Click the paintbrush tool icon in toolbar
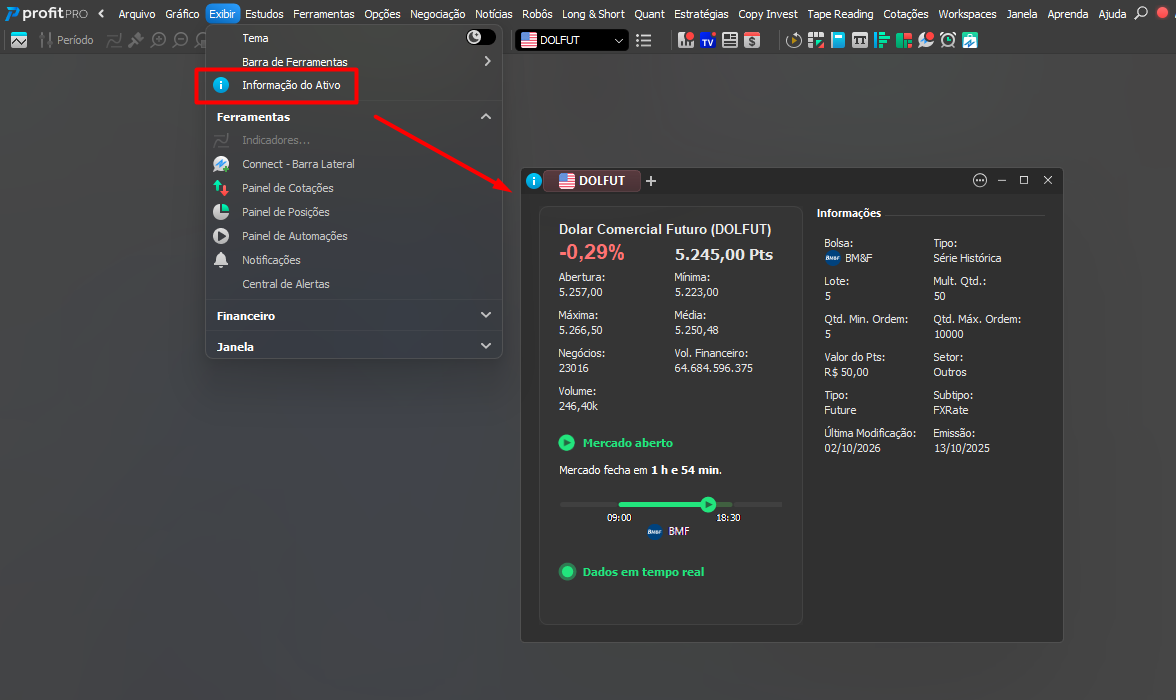Image resolution: width=1176 pixels, height=700 pixels. [x=136, y=40]
